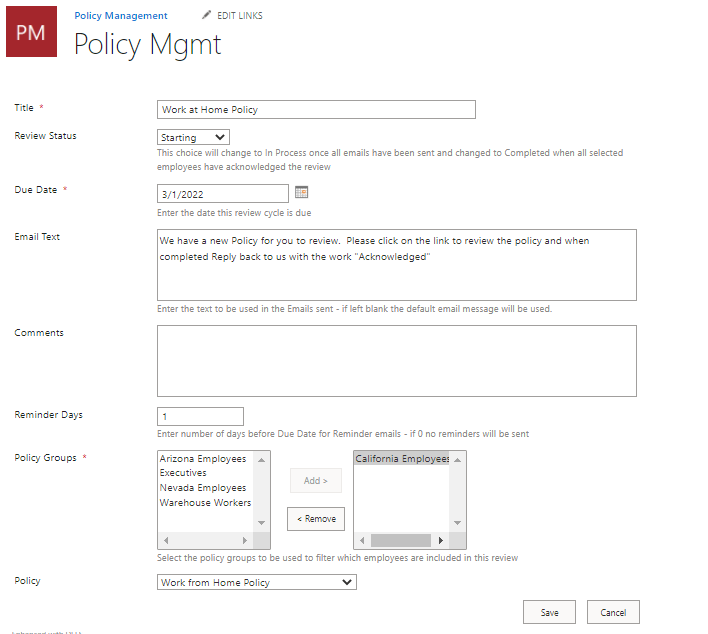Select Nevada Employees in available groups
This screenshot has width=708, height=634.
pyautogui.click(x=203, y=488)
